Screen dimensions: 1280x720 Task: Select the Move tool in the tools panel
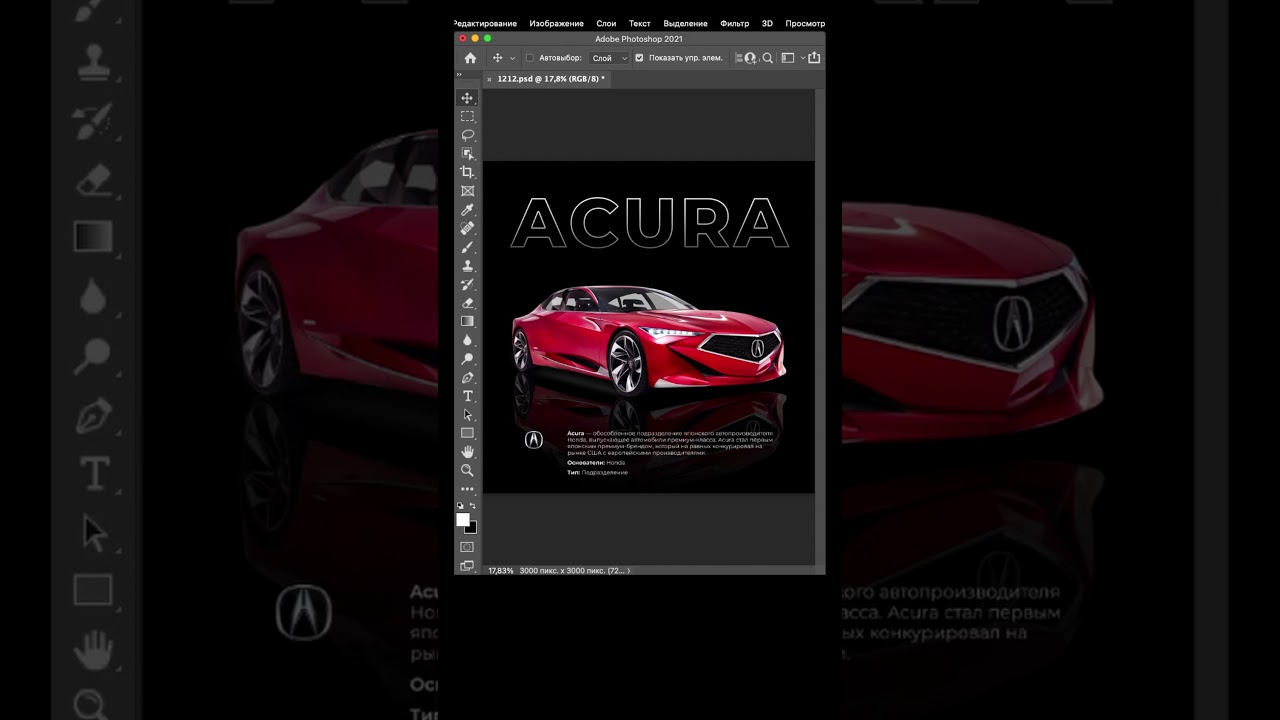point(467,98)
